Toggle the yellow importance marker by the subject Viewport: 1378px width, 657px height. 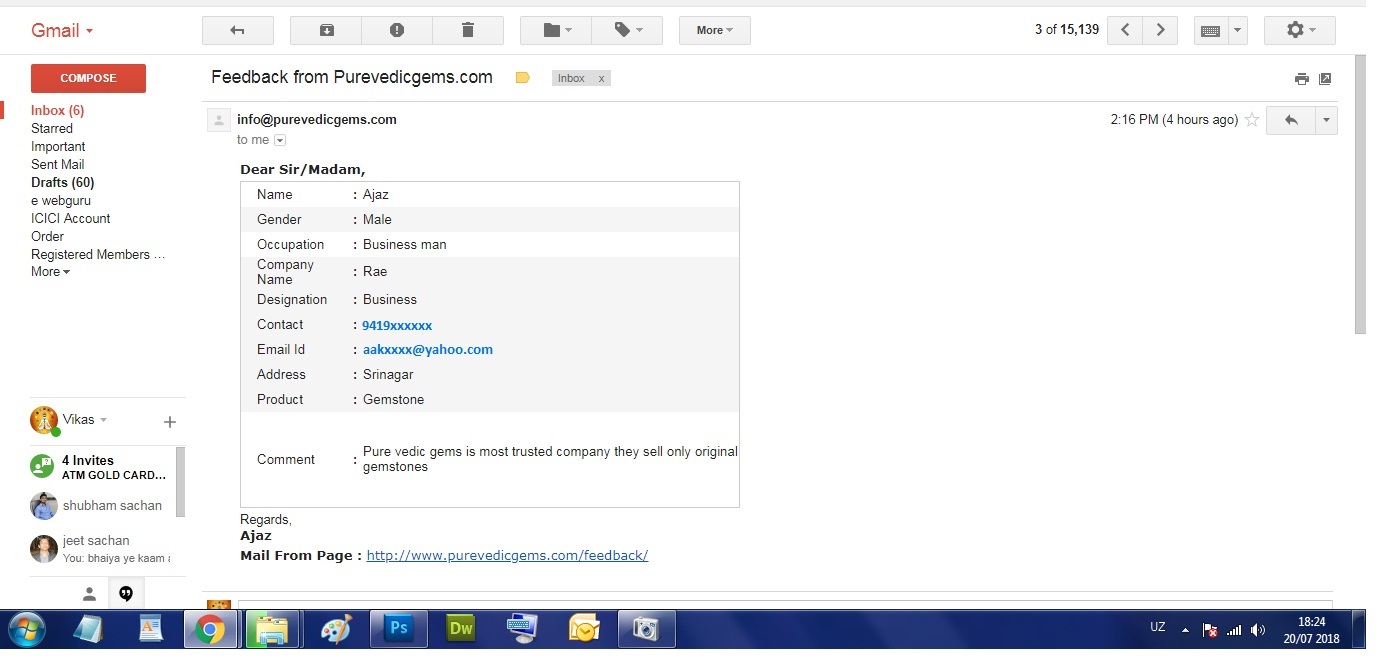click(x=522, y=78)
